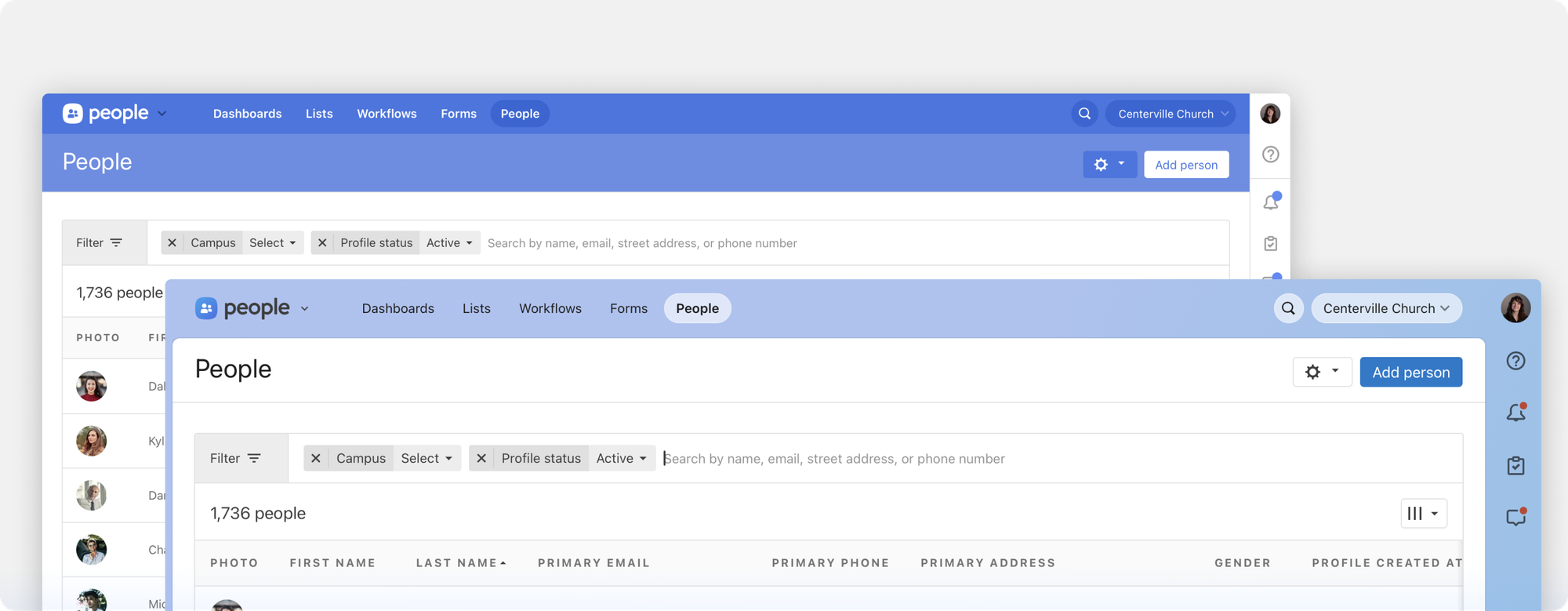1568x611 pixels.
Task: Open notifications bell in front sidebar
Action: pyautogui.click(x=1515, y=413)
